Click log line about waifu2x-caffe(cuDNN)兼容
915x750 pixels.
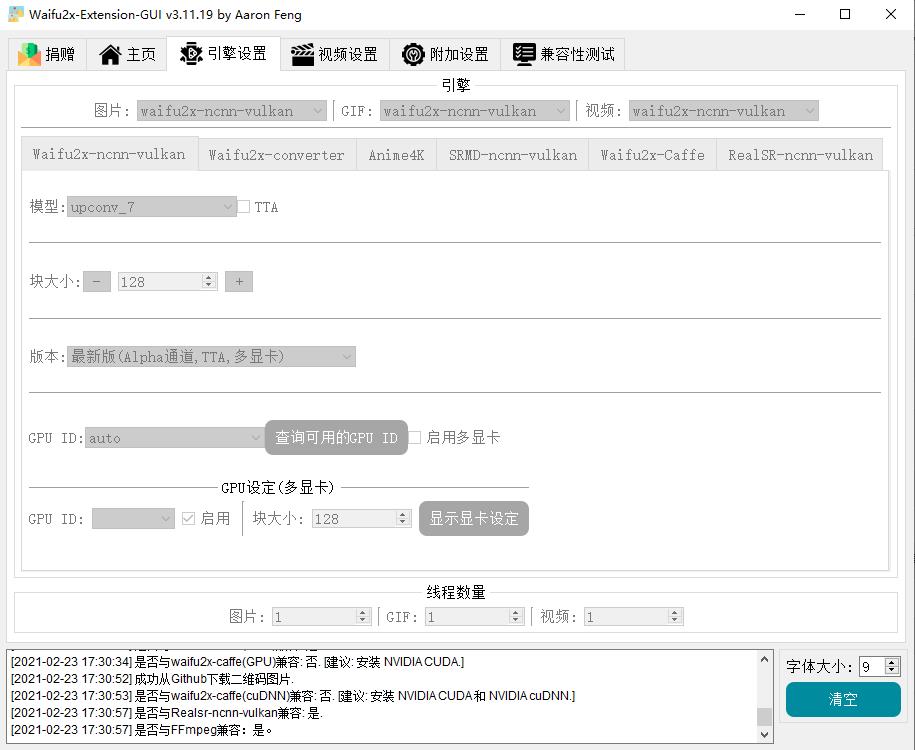(293, 696)
